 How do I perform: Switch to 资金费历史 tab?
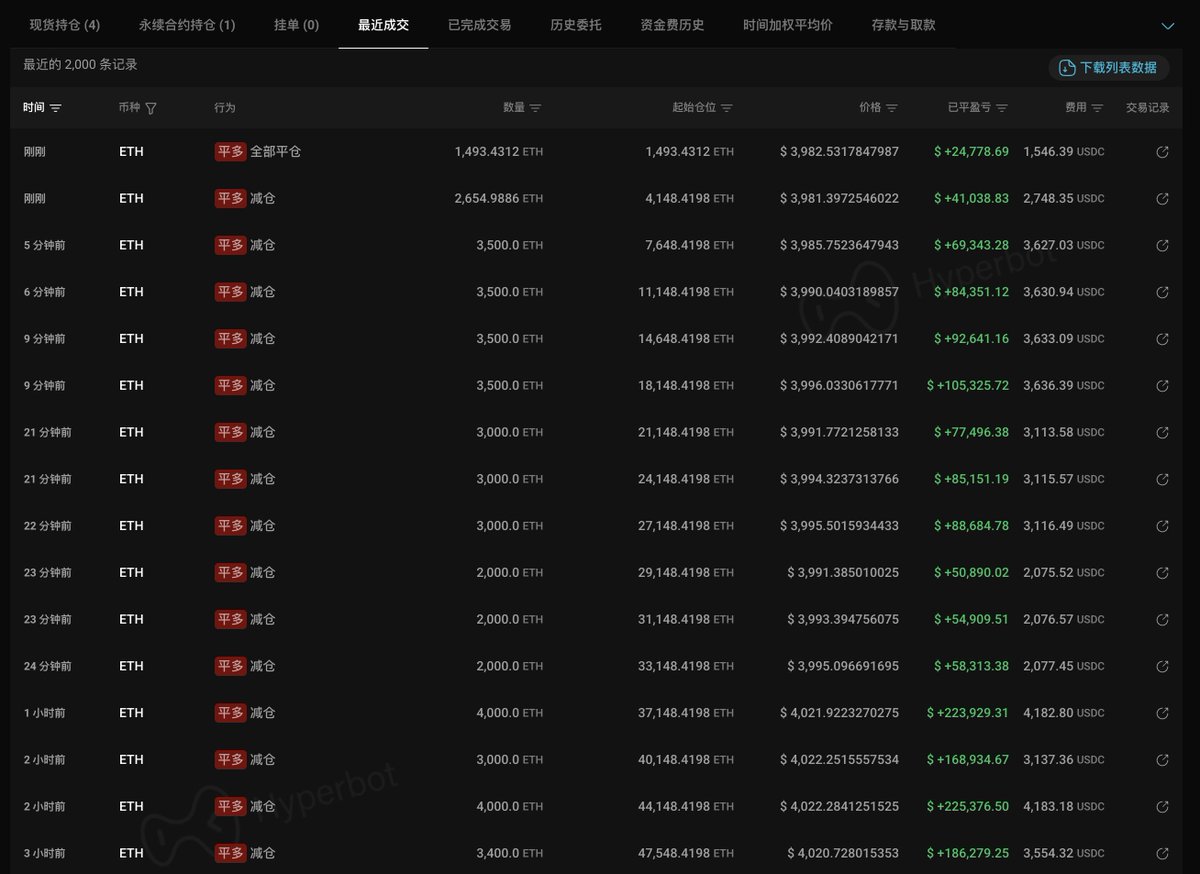[672, 25]
